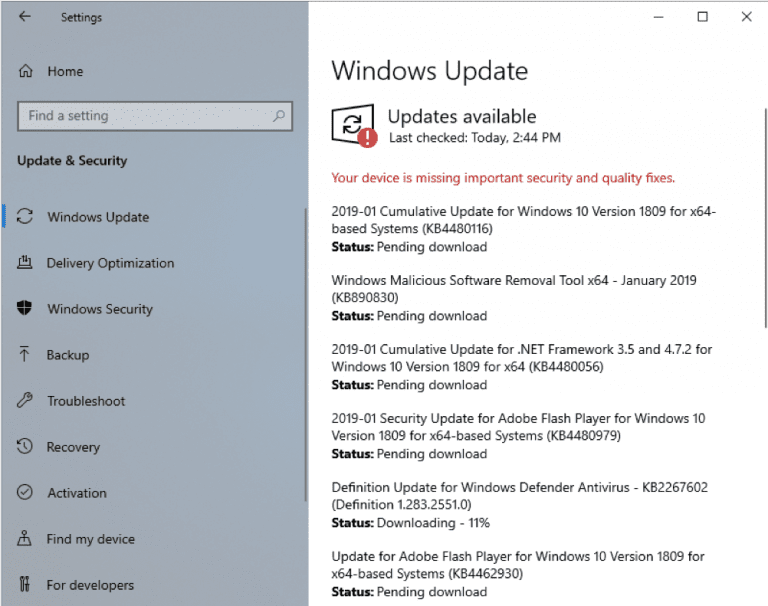Screen dimensions: 768x606
Task: Click the Windows Update sync icon in sidebar
Action: pyautogui.click(x=26, y=217)
